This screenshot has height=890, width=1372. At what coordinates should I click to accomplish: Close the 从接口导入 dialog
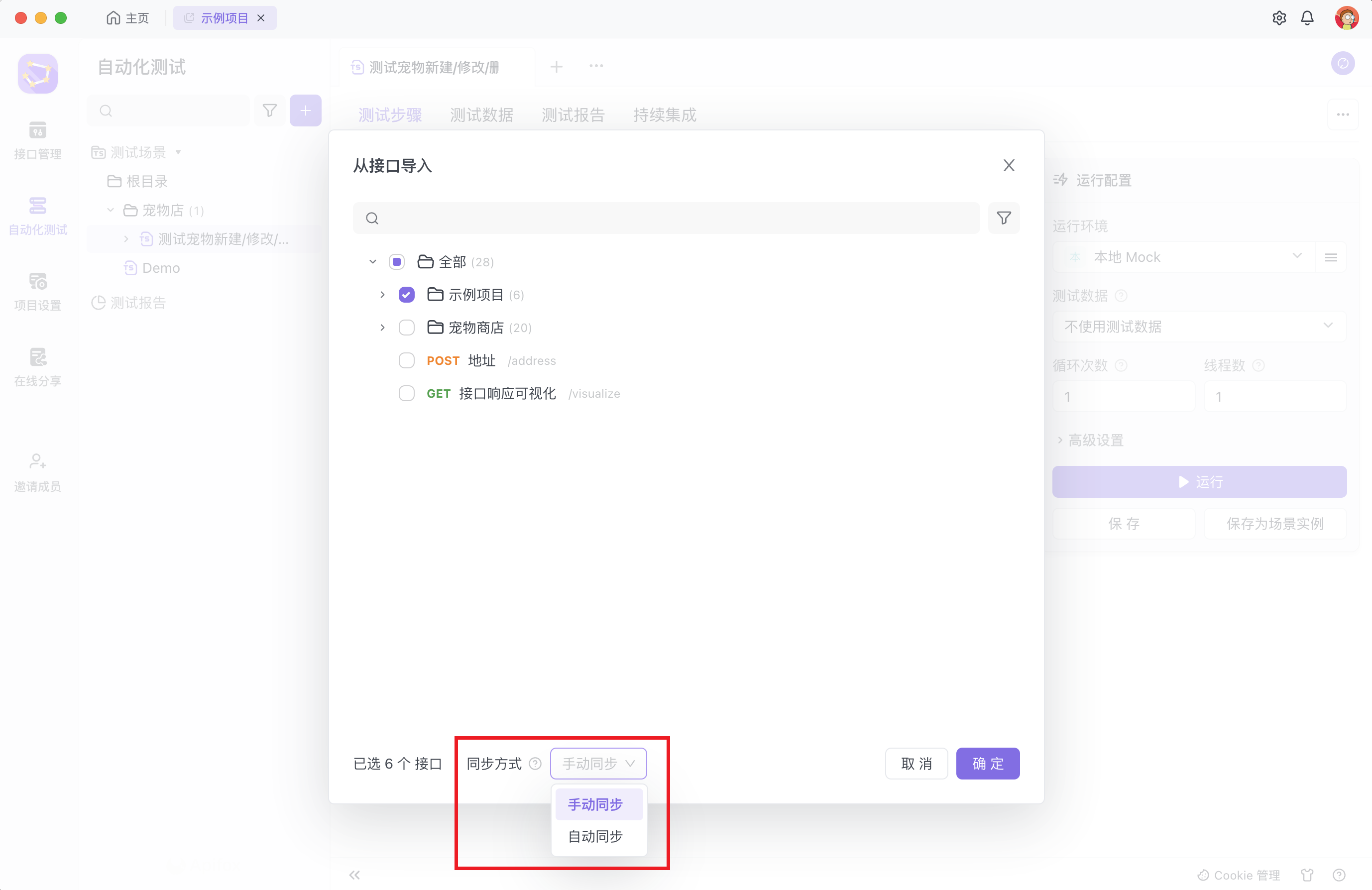[x=1008, y=165]
